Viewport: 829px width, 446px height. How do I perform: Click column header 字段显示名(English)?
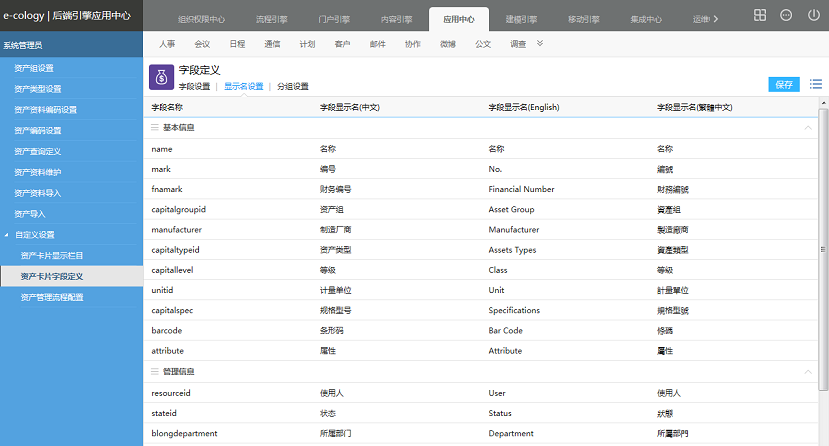pos(524,107)
